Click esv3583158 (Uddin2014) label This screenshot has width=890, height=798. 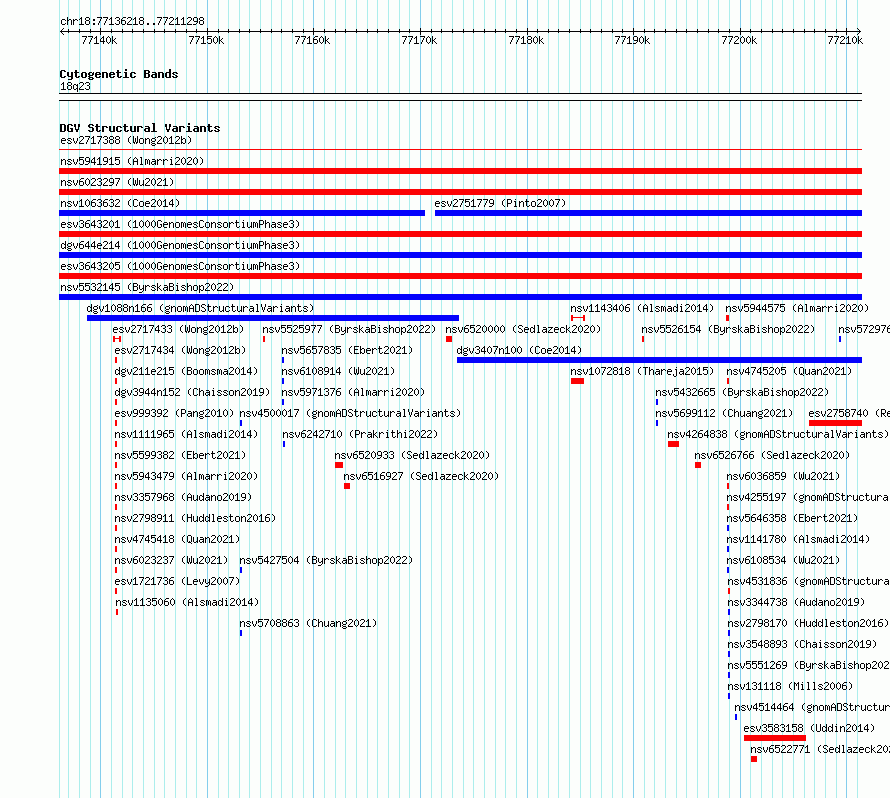(809, 728)
